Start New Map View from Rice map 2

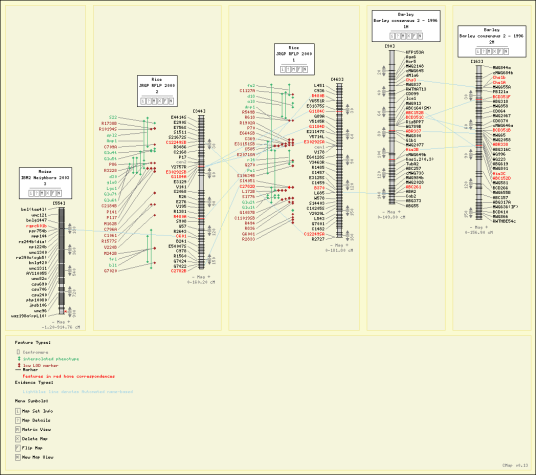coord(171,101)
